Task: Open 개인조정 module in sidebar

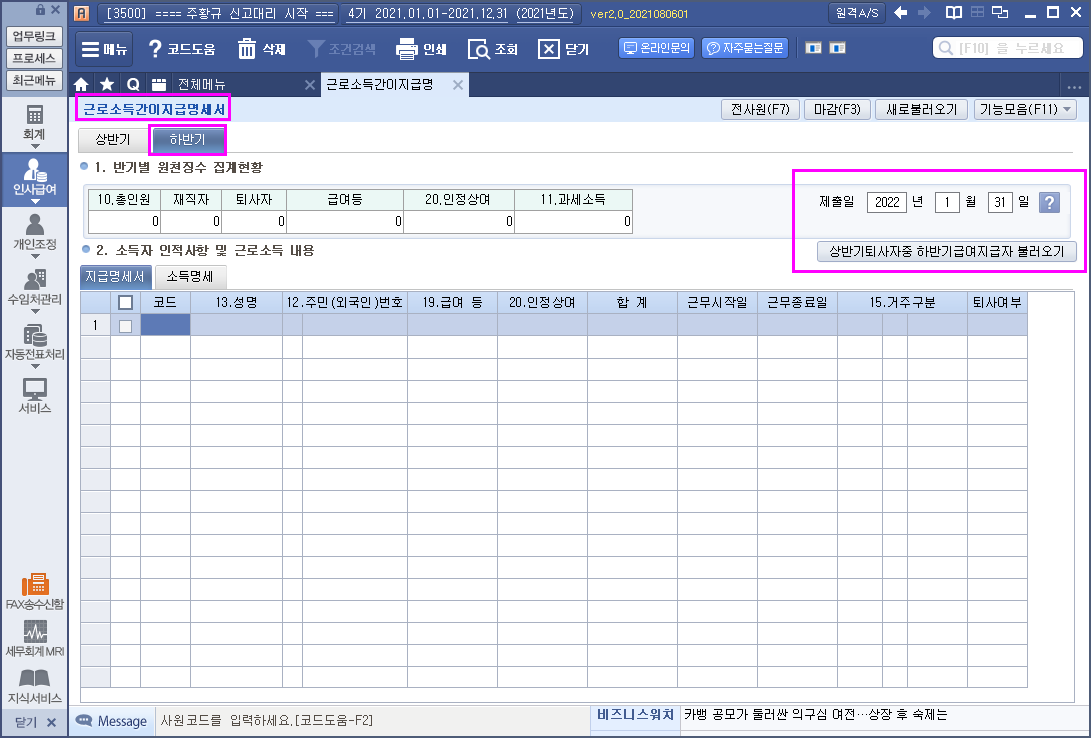Action: (x=34, y=234)
